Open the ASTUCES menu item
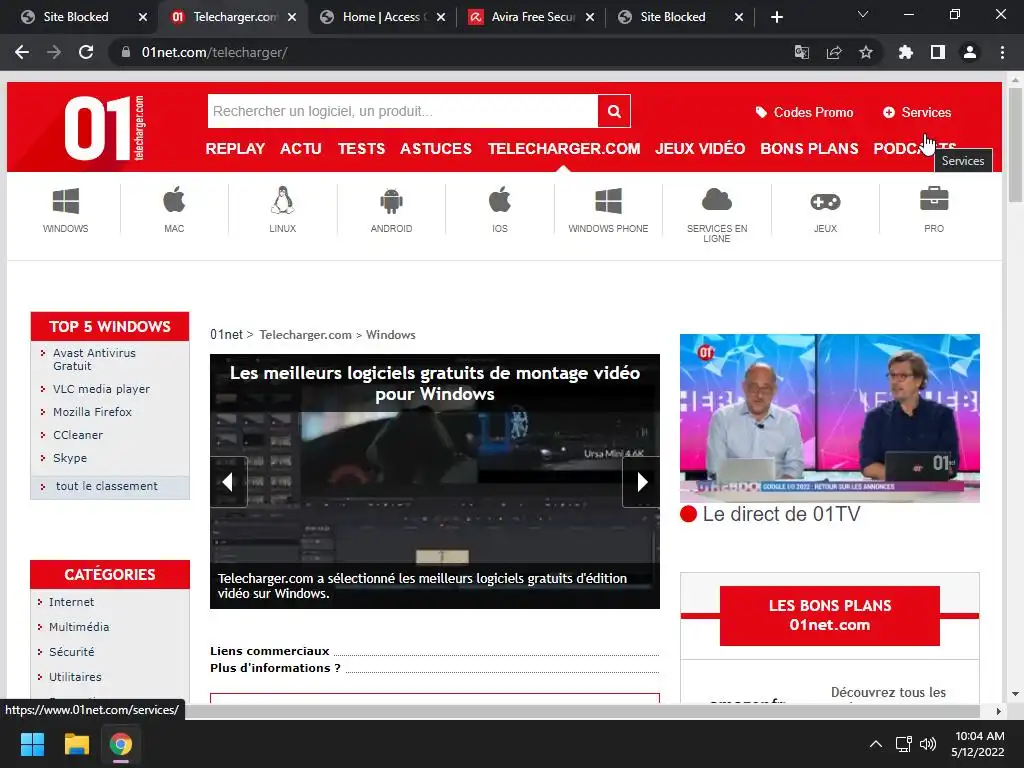This screenshot has height=768, width=1024. pyautogui.click(x=436, y=149)
